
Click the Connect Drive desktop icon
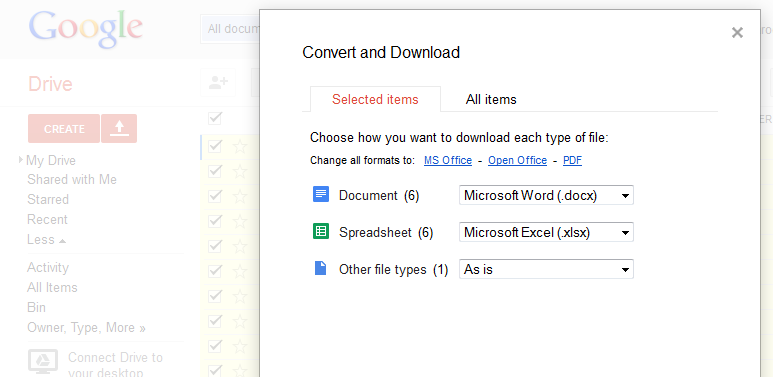43,362
